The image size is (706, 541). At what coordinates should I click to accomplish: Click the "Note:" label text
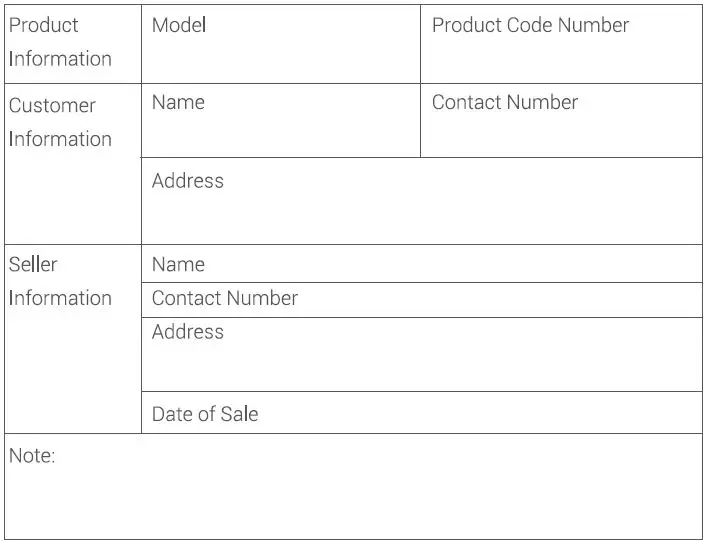[x=32, y=456]
